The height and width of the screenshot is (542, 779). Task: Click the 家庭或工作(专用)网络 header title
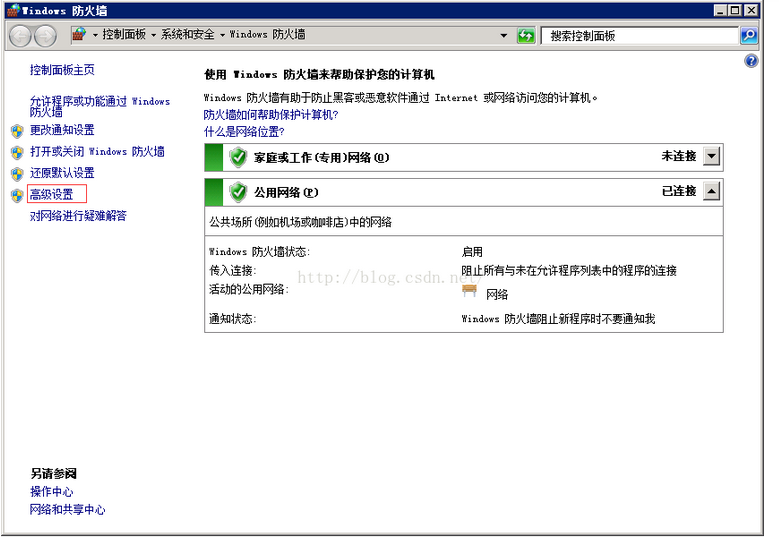click(x=321, y=158)
